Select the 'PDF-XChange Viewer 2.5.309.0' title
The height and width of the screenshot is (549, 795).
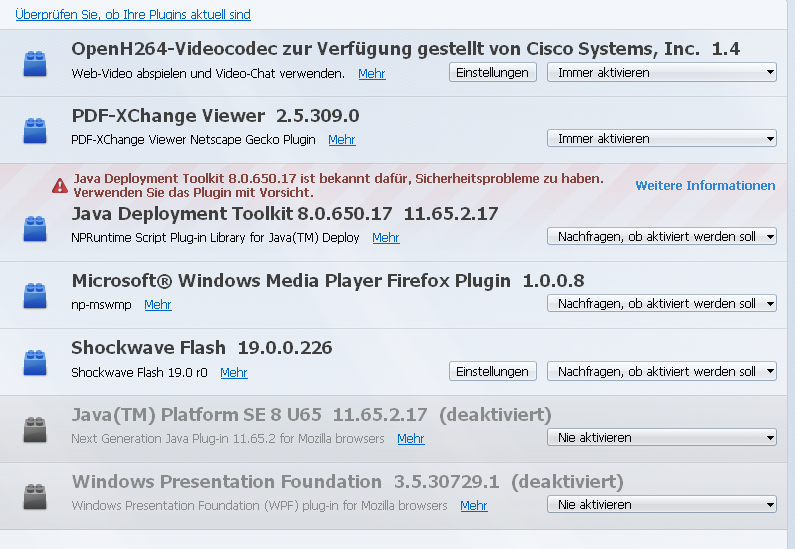215,116
